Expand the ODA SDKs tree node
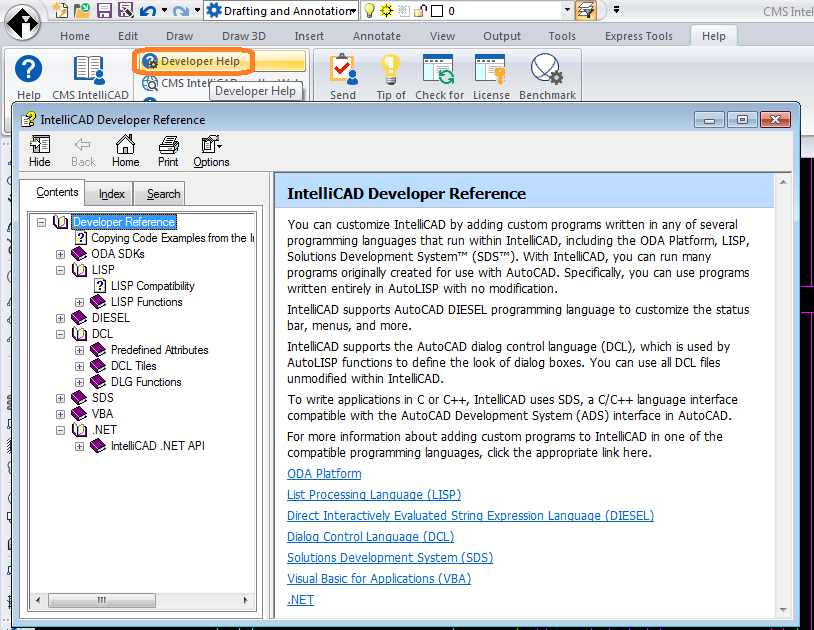Image resolution: width=814 pixels, height=630 pixels. click(x=61, y=254)
